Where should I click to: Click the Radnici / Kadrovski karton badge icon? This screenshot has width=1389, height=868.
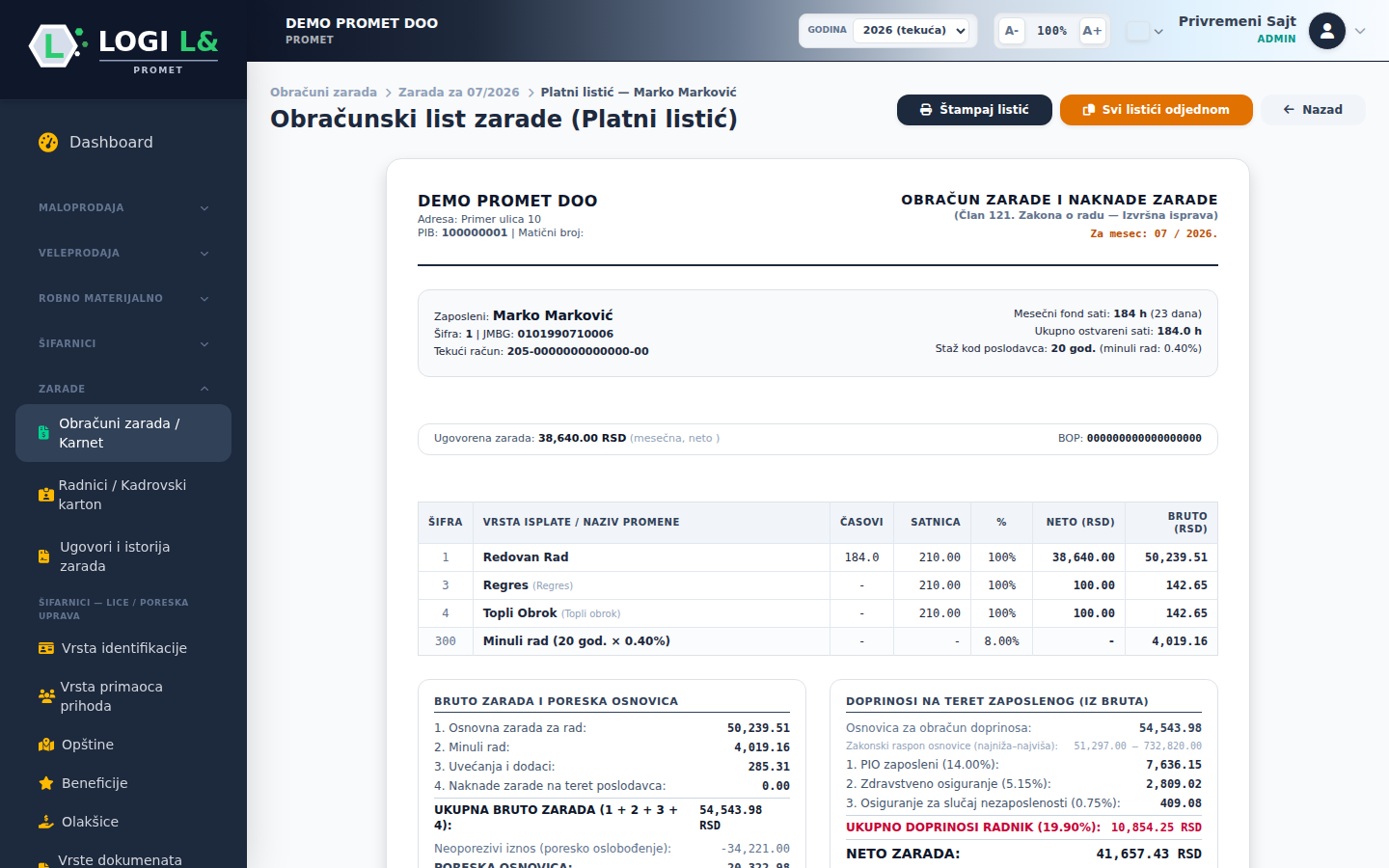pyautogui.click(x=46, y=495)
